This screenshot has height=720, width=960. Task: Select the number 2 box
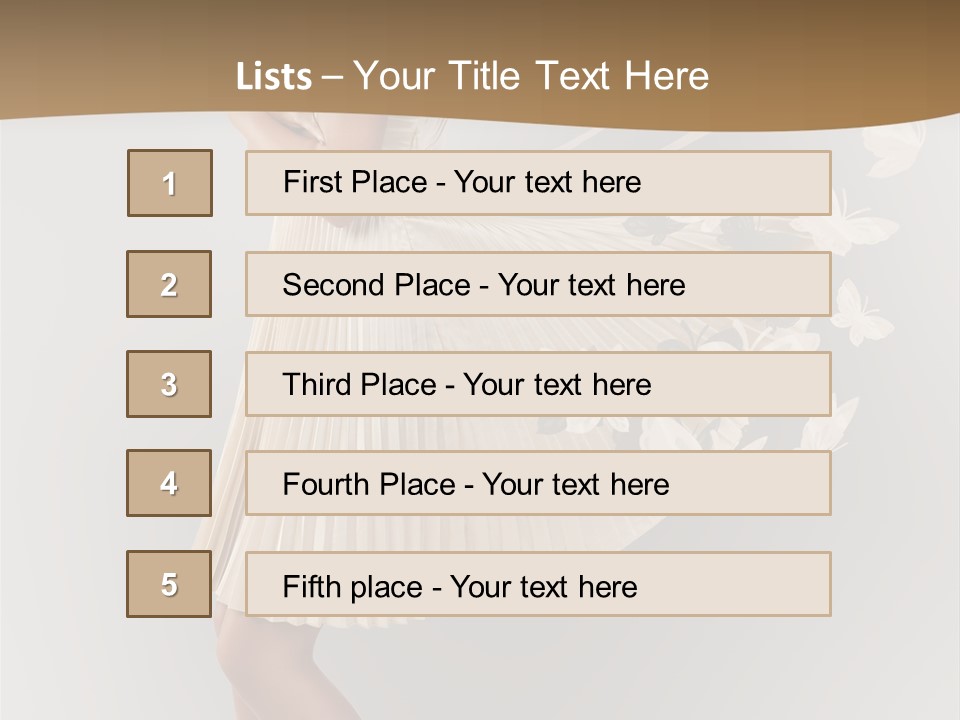(x=169, y=284)
